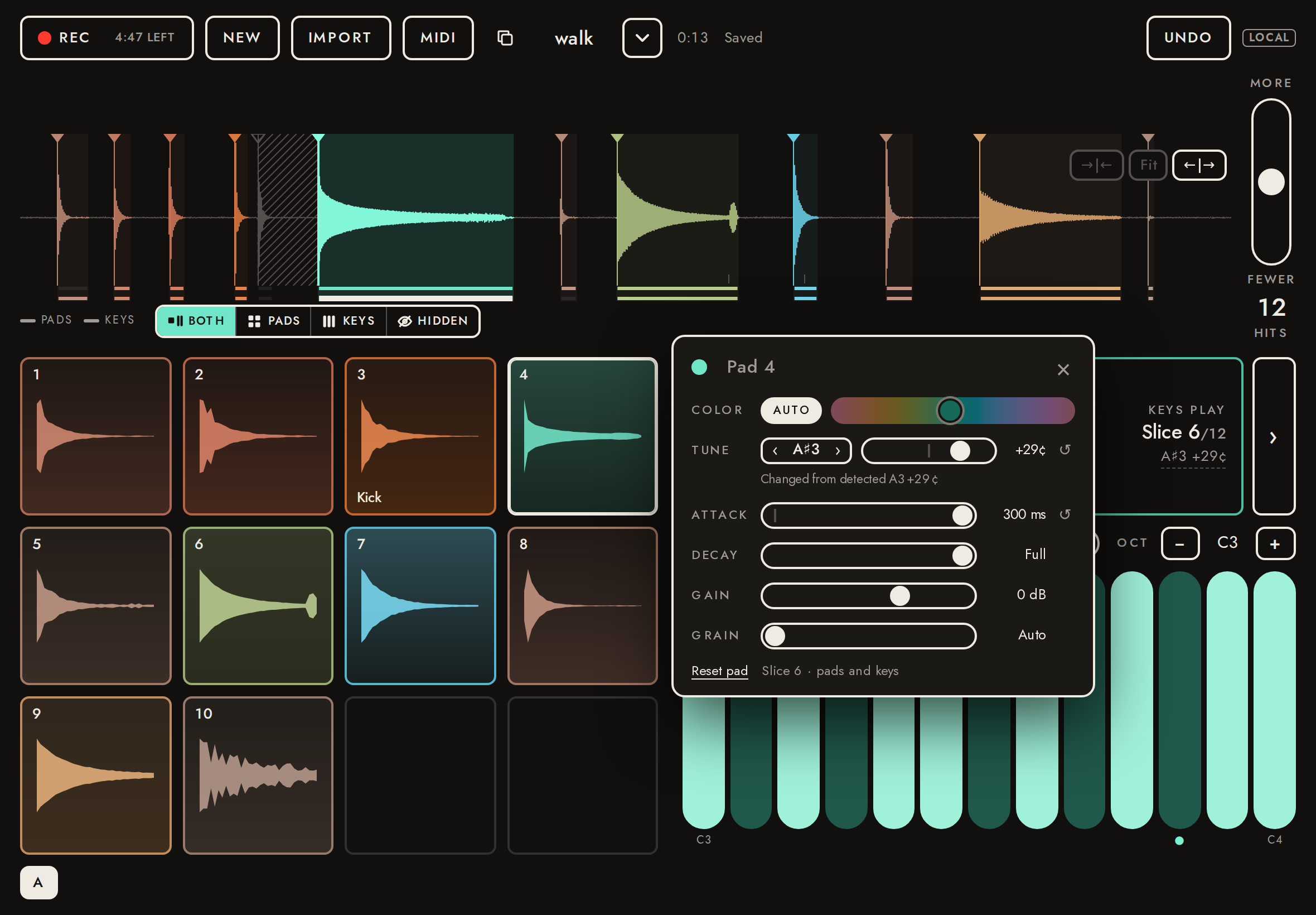Click the color hue slider handle

point(949,411)
